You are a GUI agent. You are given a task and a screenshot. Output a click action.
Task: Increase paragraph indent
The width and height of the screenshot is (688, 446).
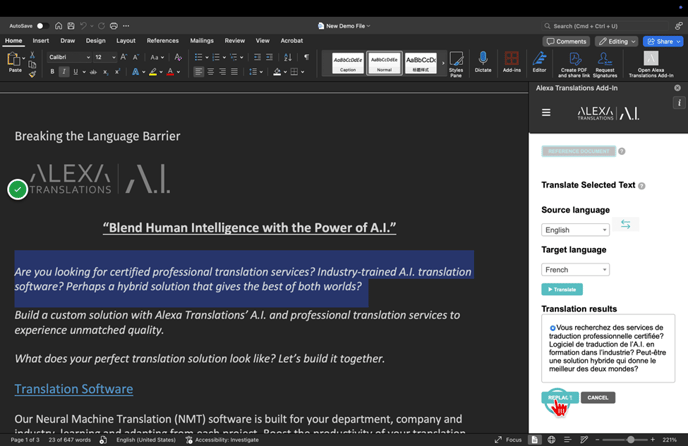click(x=269, y=57)
